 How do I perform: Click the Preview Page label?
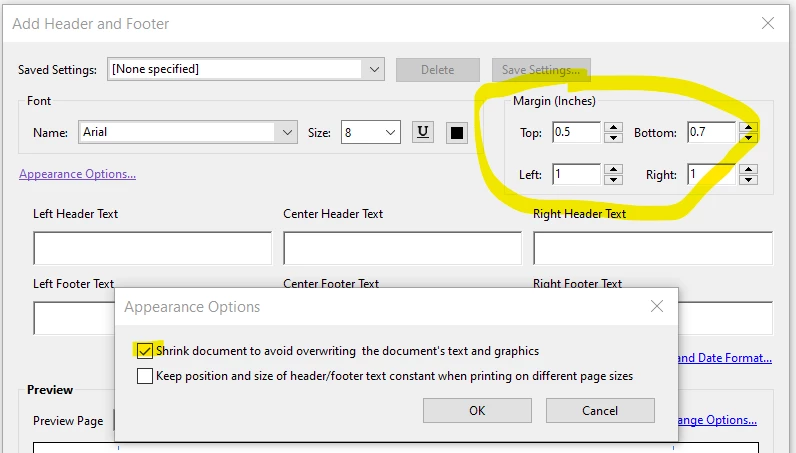[68, 421]
